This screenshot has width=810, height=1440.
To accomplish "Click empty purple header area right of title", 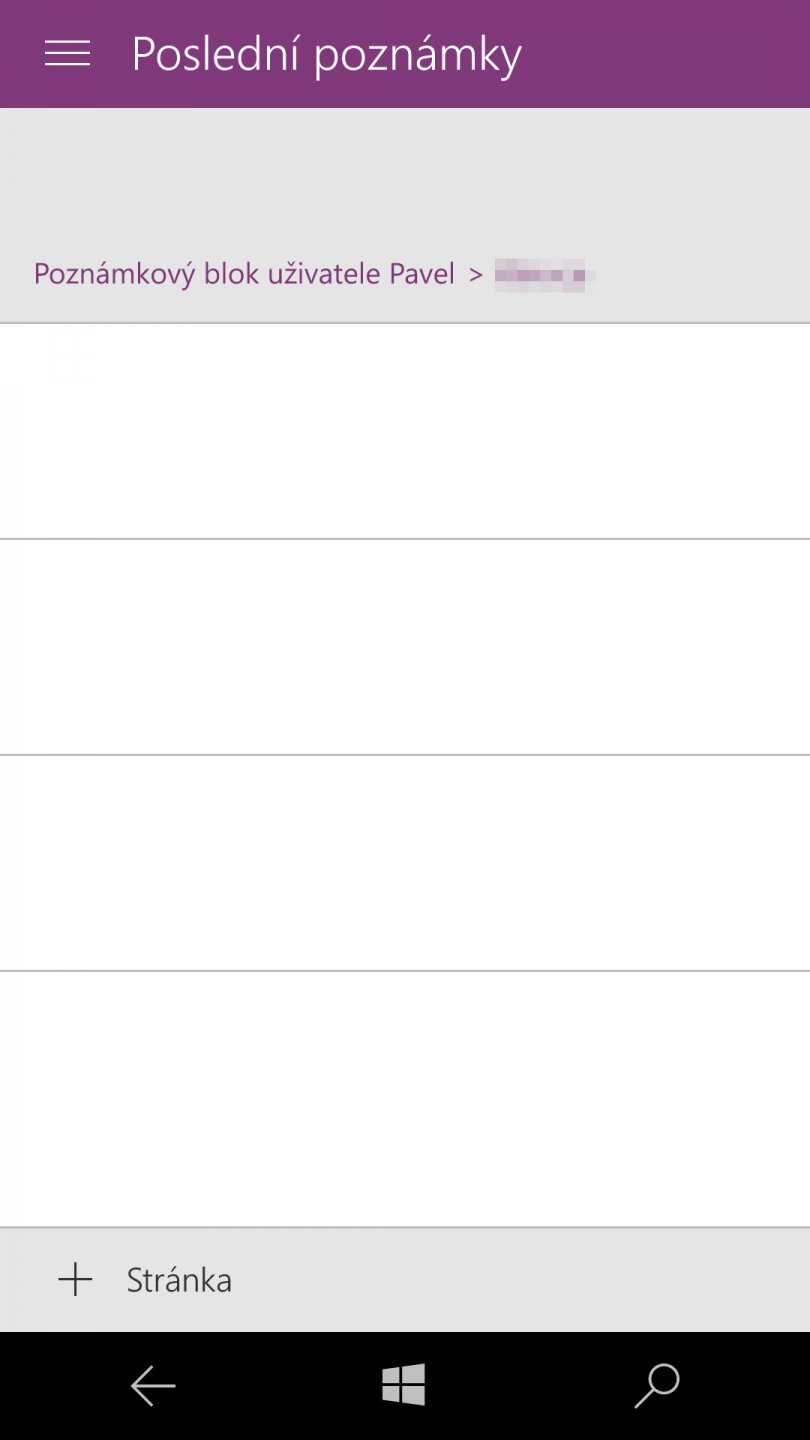I will [x=670, y=54].
